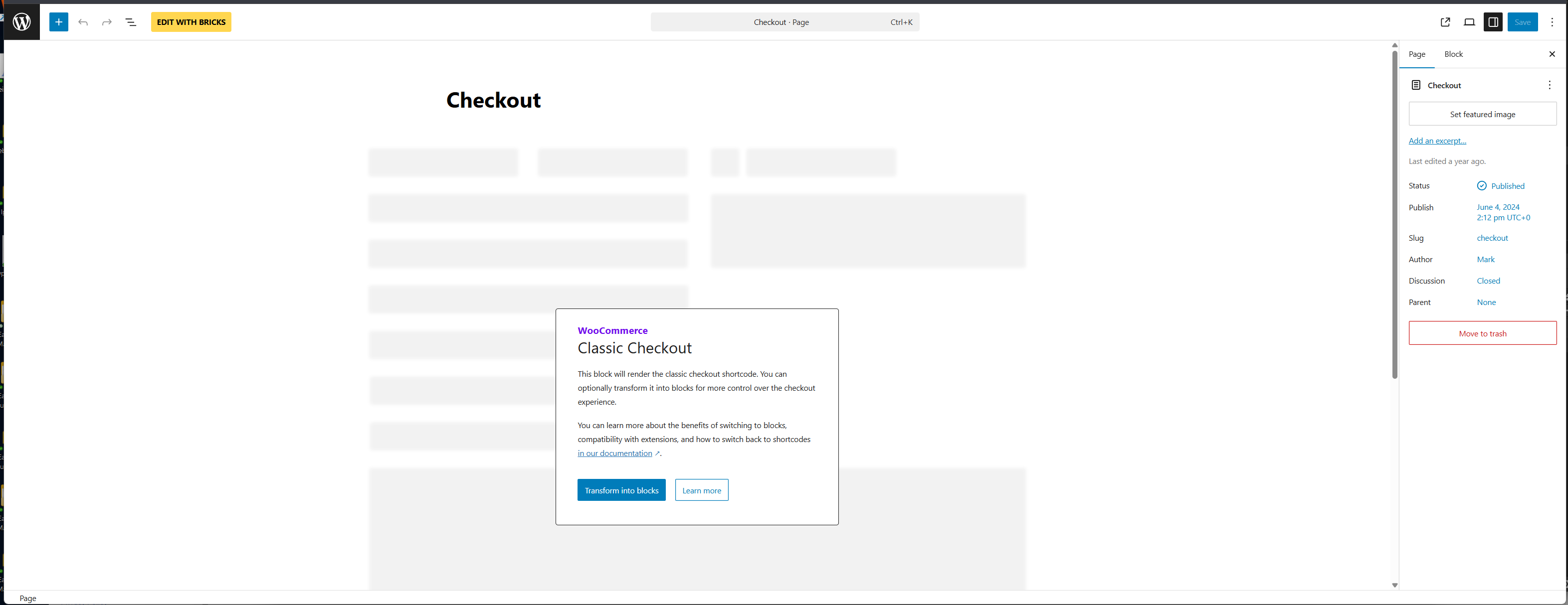
Task: Click the Add an excerpt link
Action: tap(1436, 141)
